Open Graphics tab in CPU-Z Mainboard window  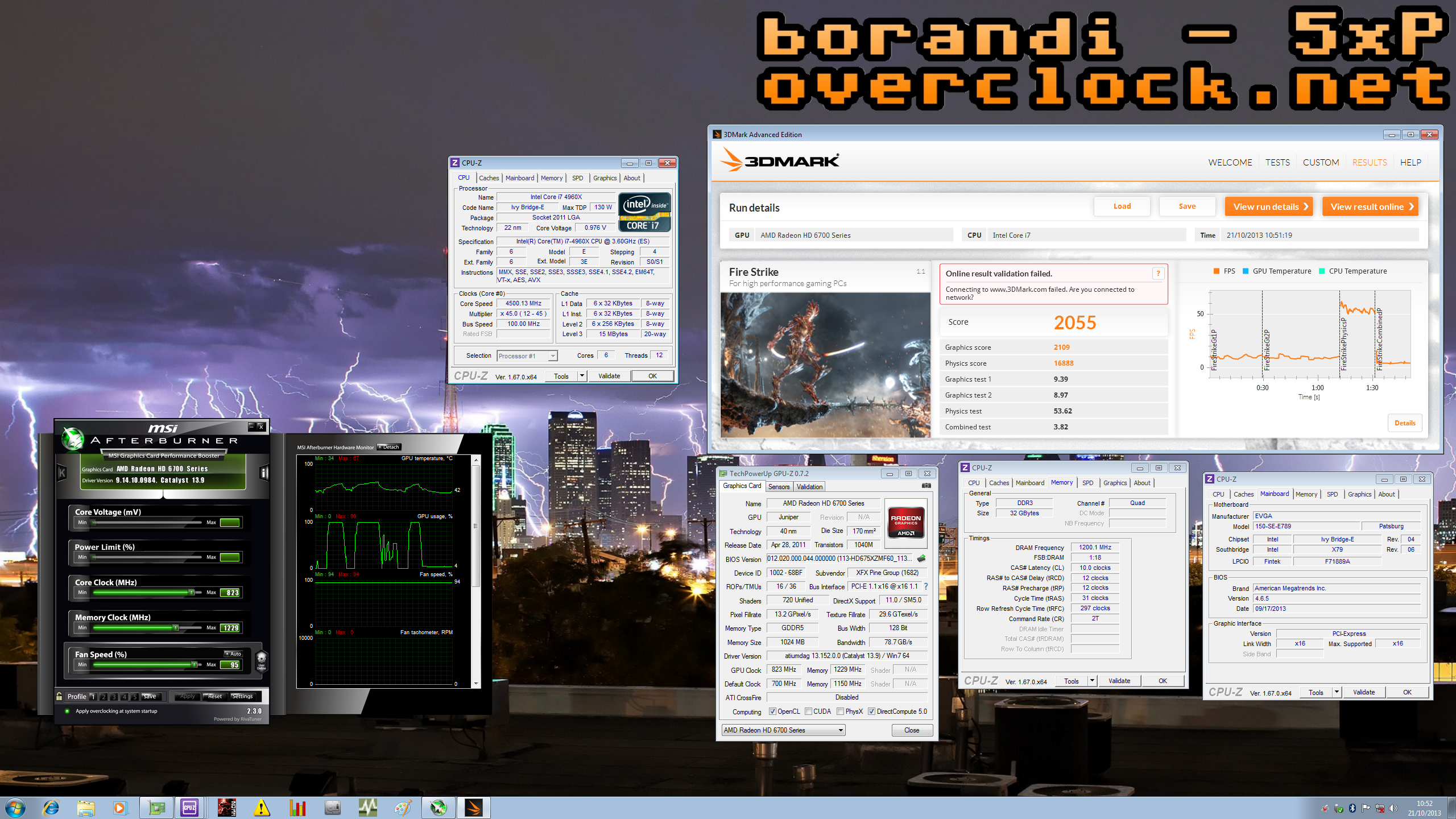pyautogui.click(x=1359, y=494)
